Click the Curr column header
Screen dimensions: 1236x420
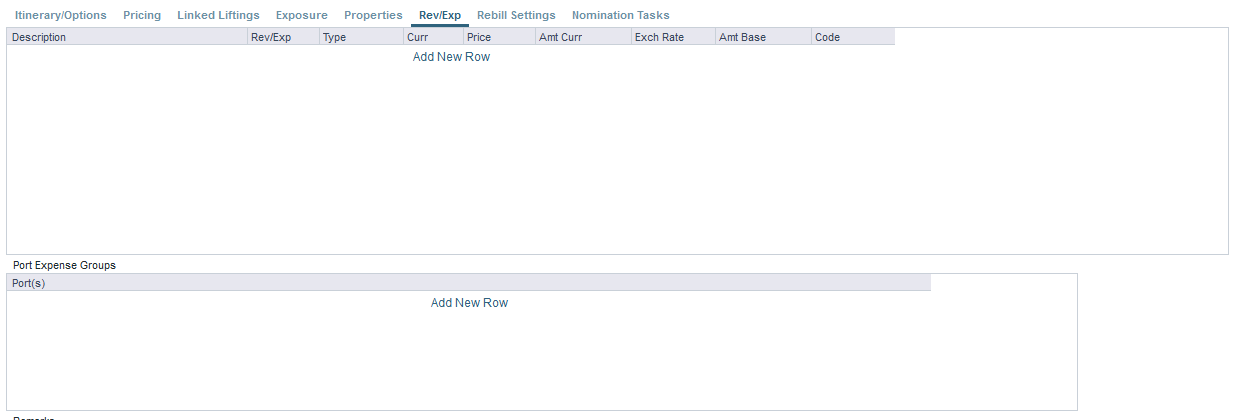pos(433,37)
